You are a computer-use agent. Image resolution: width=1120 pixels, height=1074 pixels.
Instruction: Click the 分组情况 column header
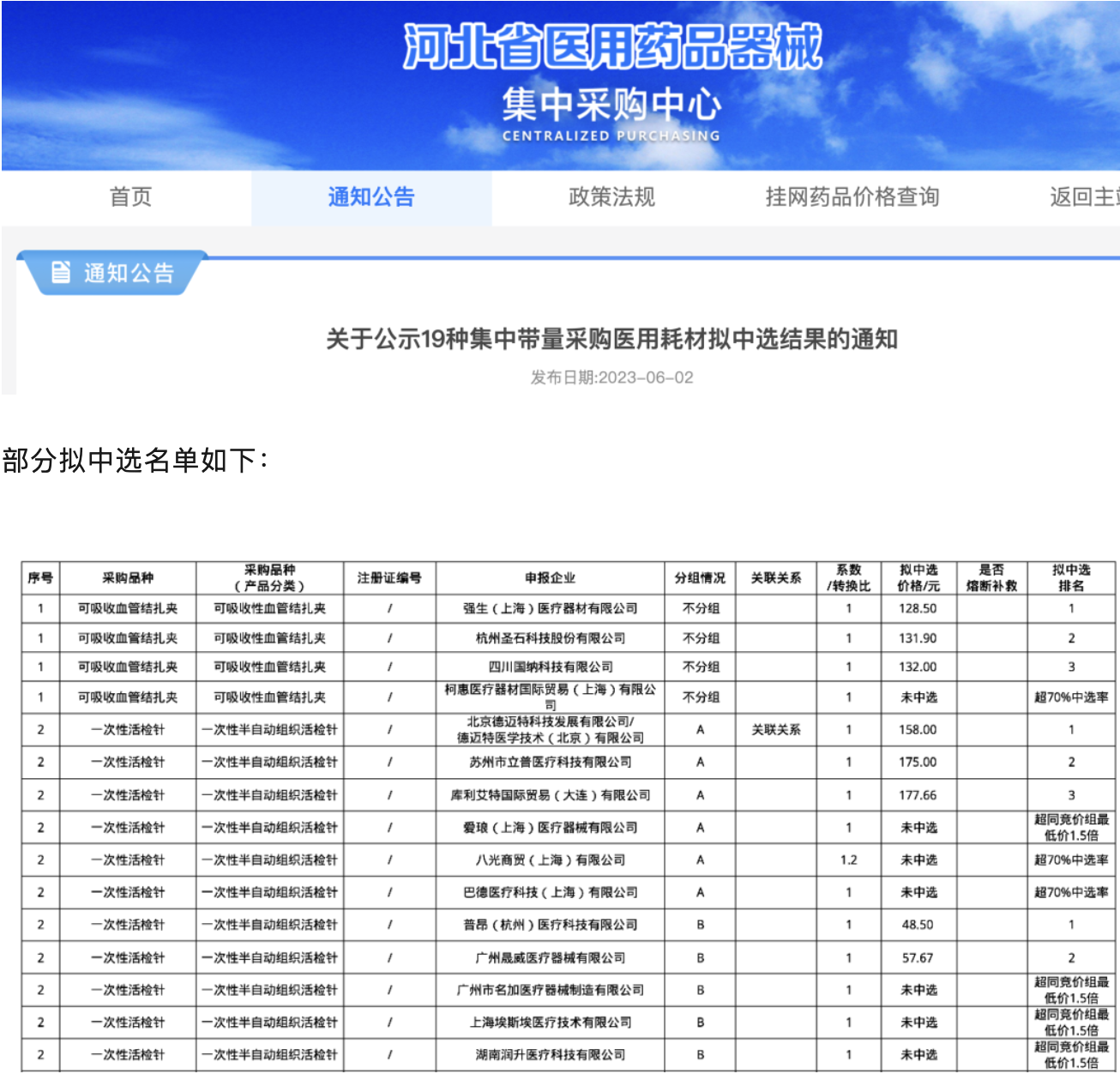click(700, 578)
